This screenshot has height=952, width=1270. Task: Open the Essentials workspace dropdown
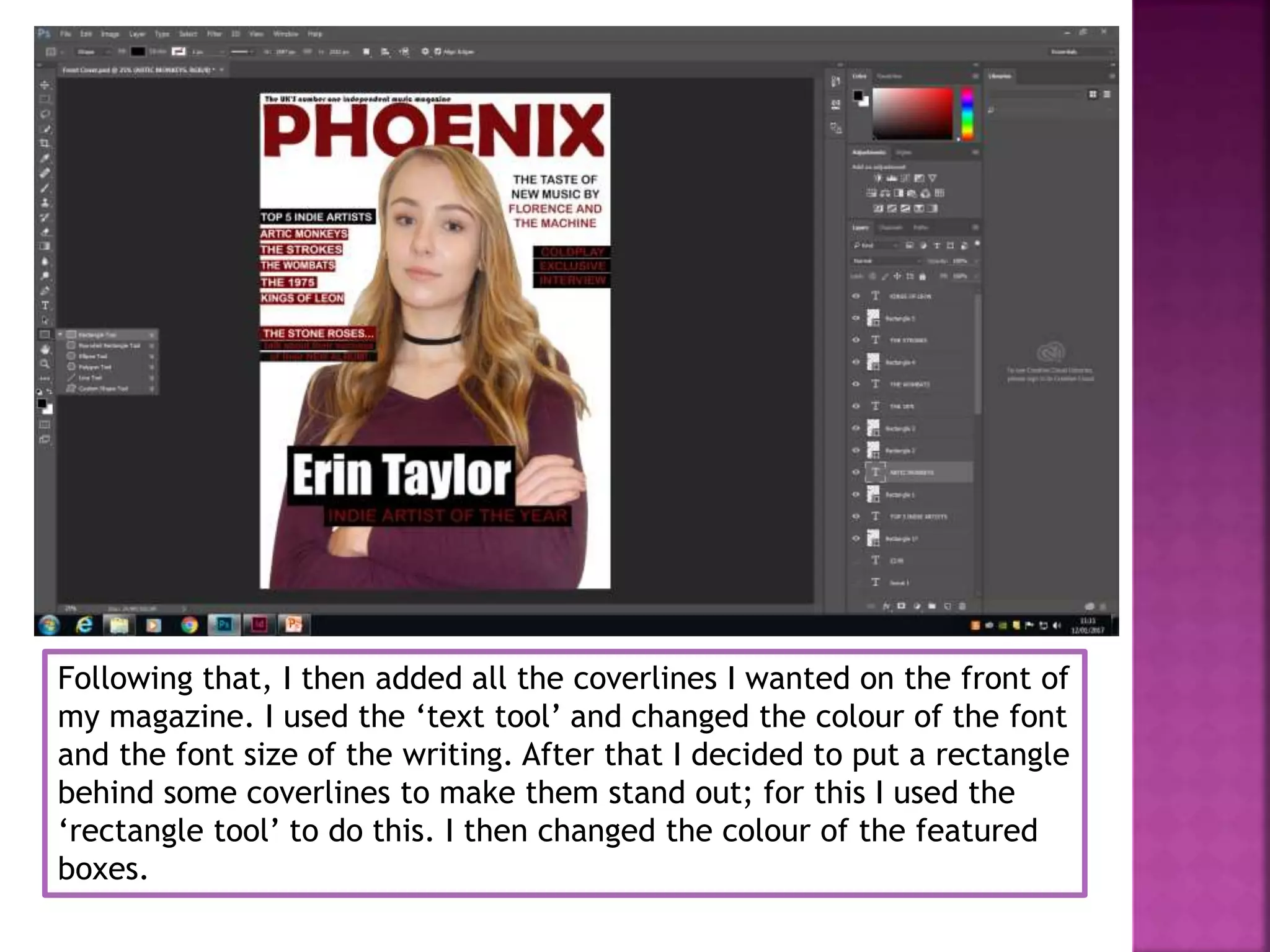tap(1081, 52)
